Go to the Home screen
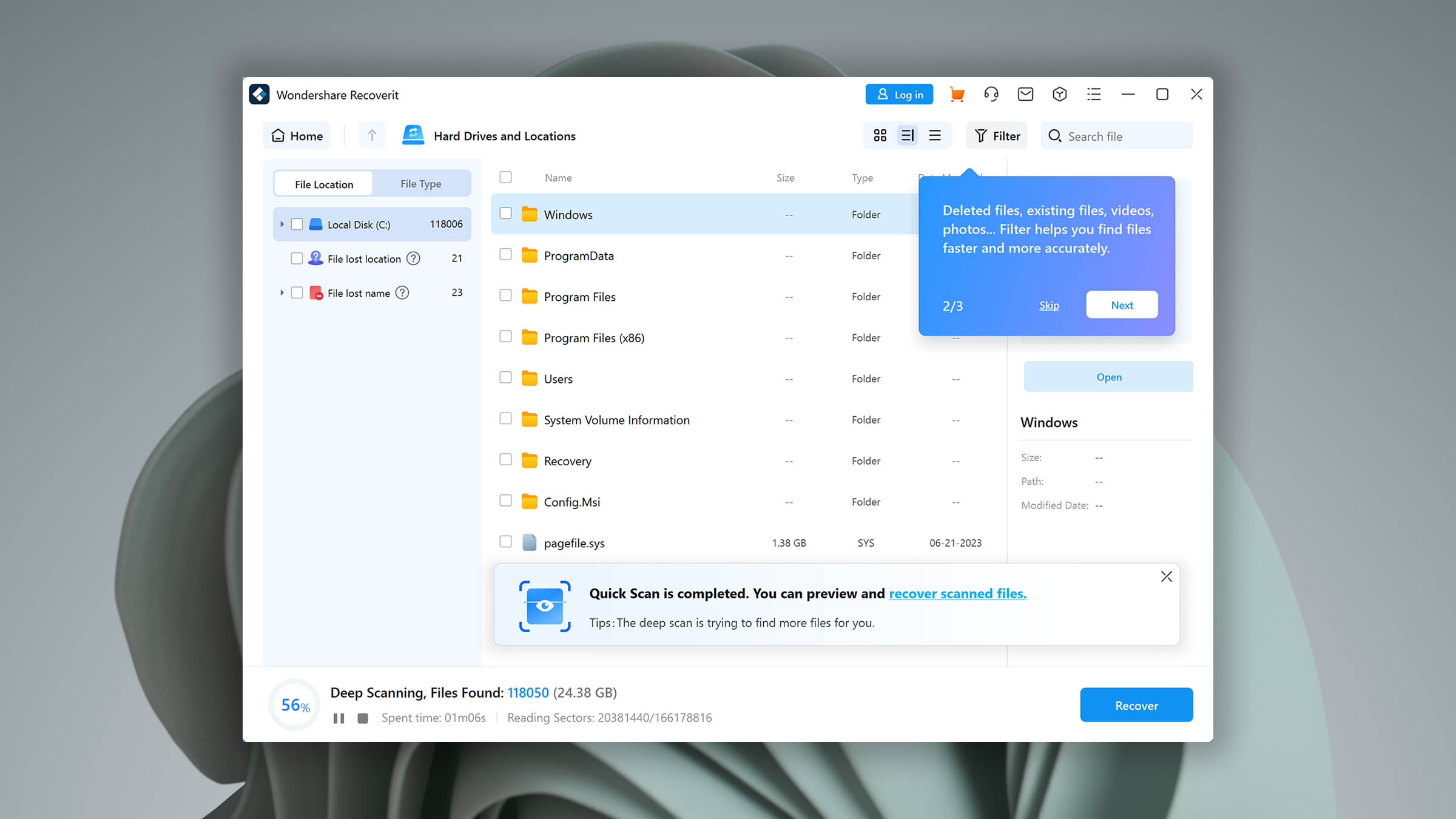Viewport: 1456px width, 819px height. (x=297, y=135)
